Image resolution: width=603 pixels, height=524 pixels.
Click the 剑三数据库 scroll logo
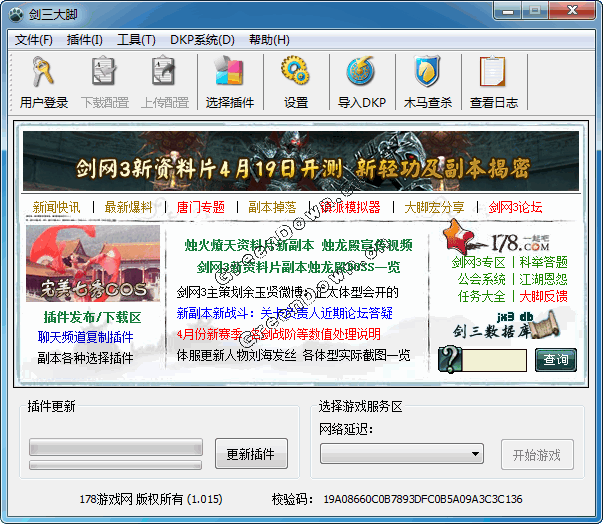click(506, 326)
